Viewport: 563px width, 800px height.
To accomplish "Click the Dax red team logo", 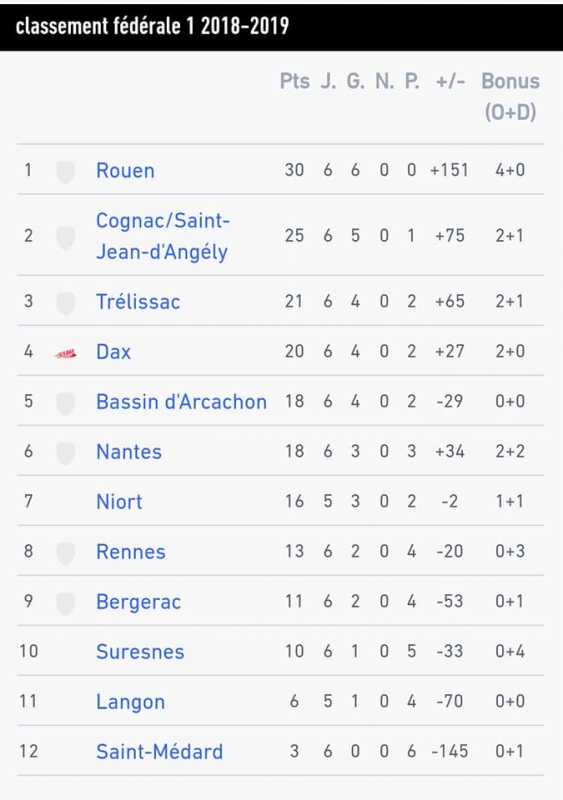I will (x=66, y=353).
